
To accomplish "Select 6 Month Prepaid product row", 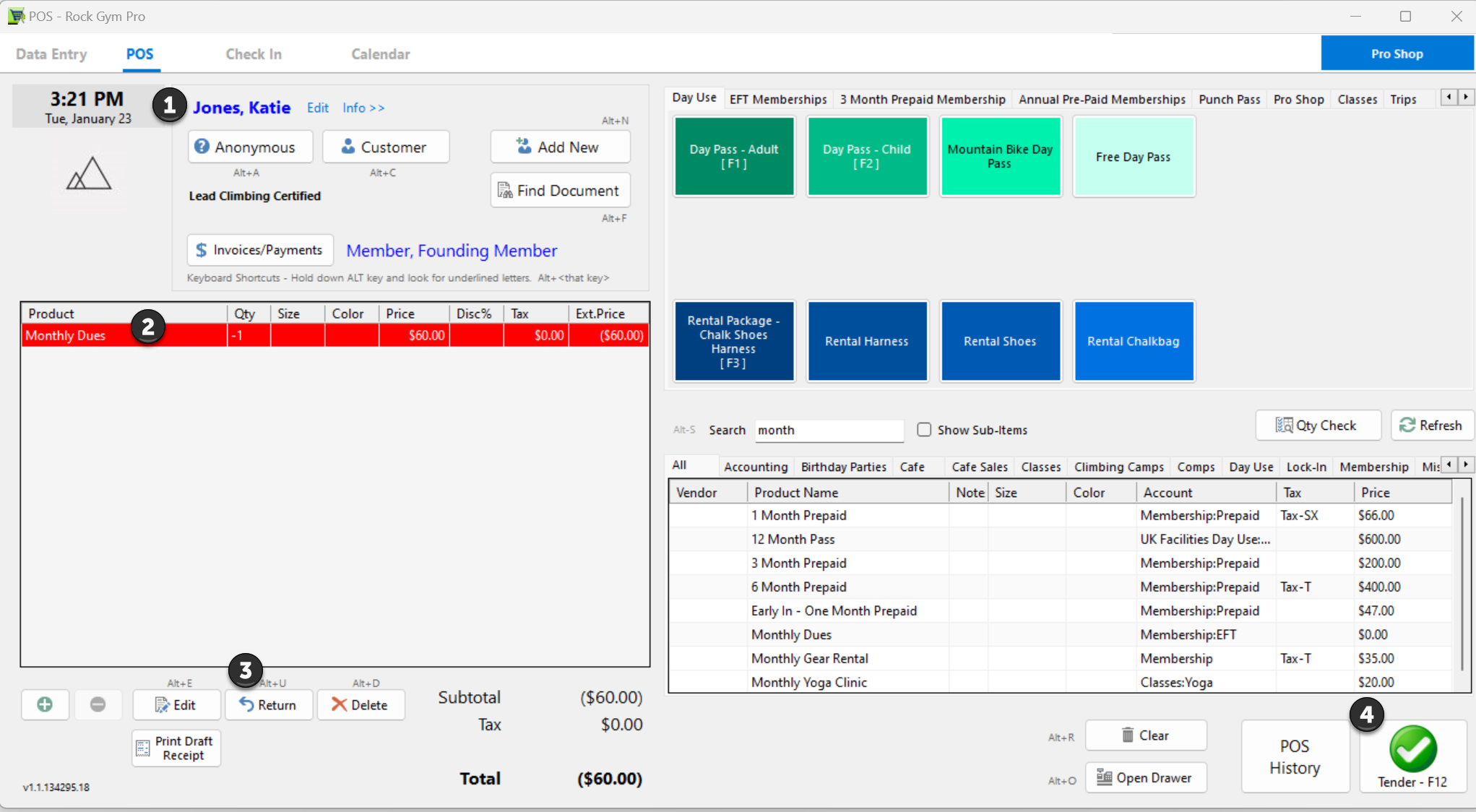I will coord(1060,587).
